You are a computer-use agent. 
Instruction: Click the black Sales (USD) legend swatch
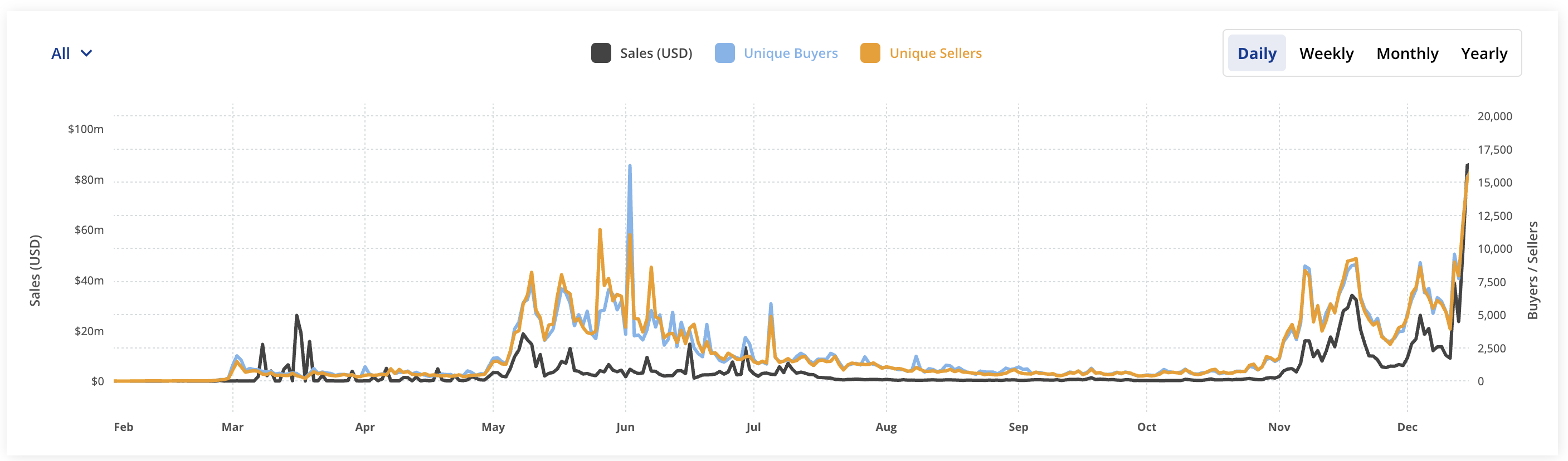coord(601,53)
